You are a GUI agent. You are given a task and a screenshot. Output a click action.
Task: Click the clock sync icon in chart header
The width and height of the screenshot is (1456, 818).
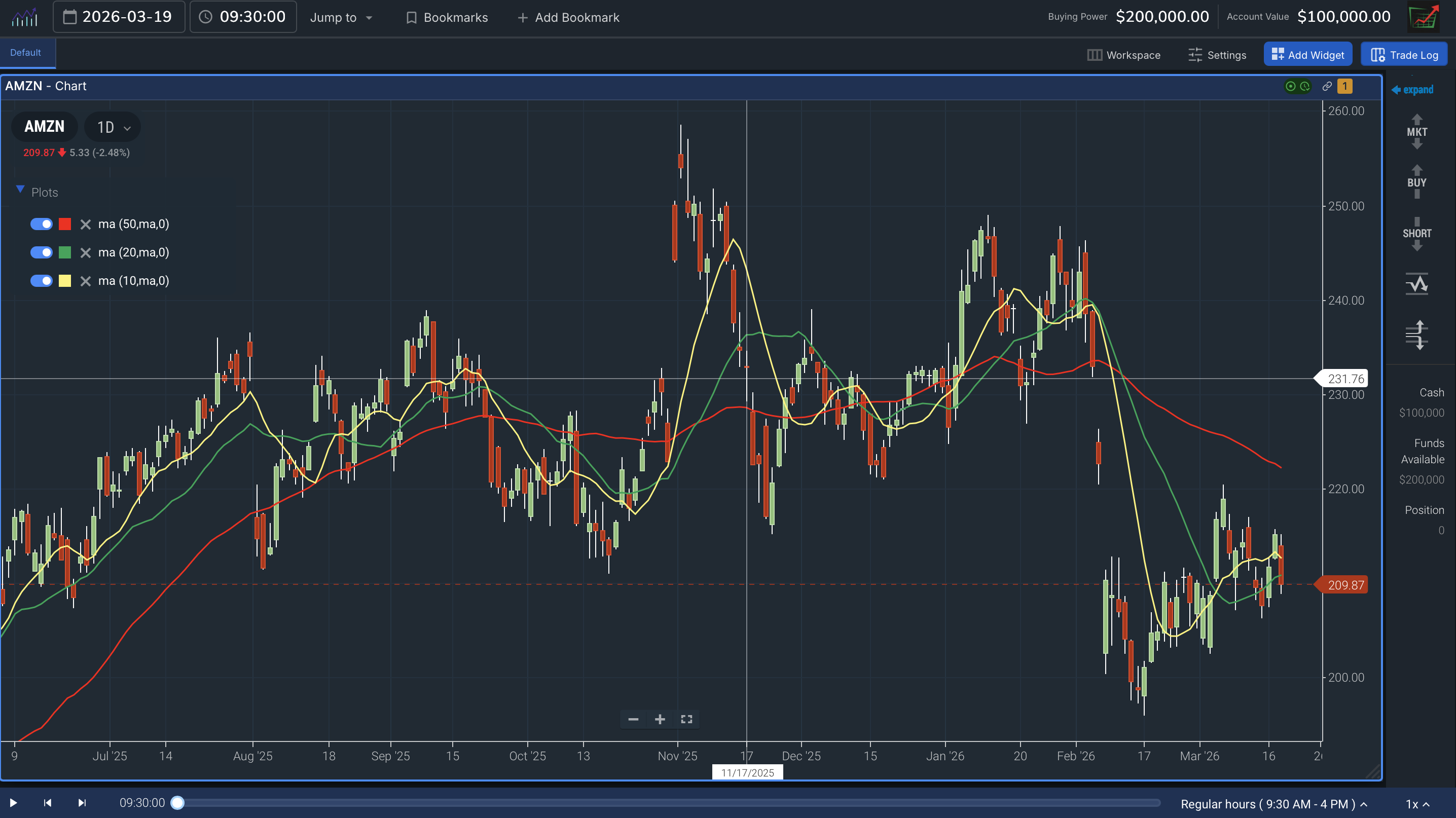[1305, 86]
